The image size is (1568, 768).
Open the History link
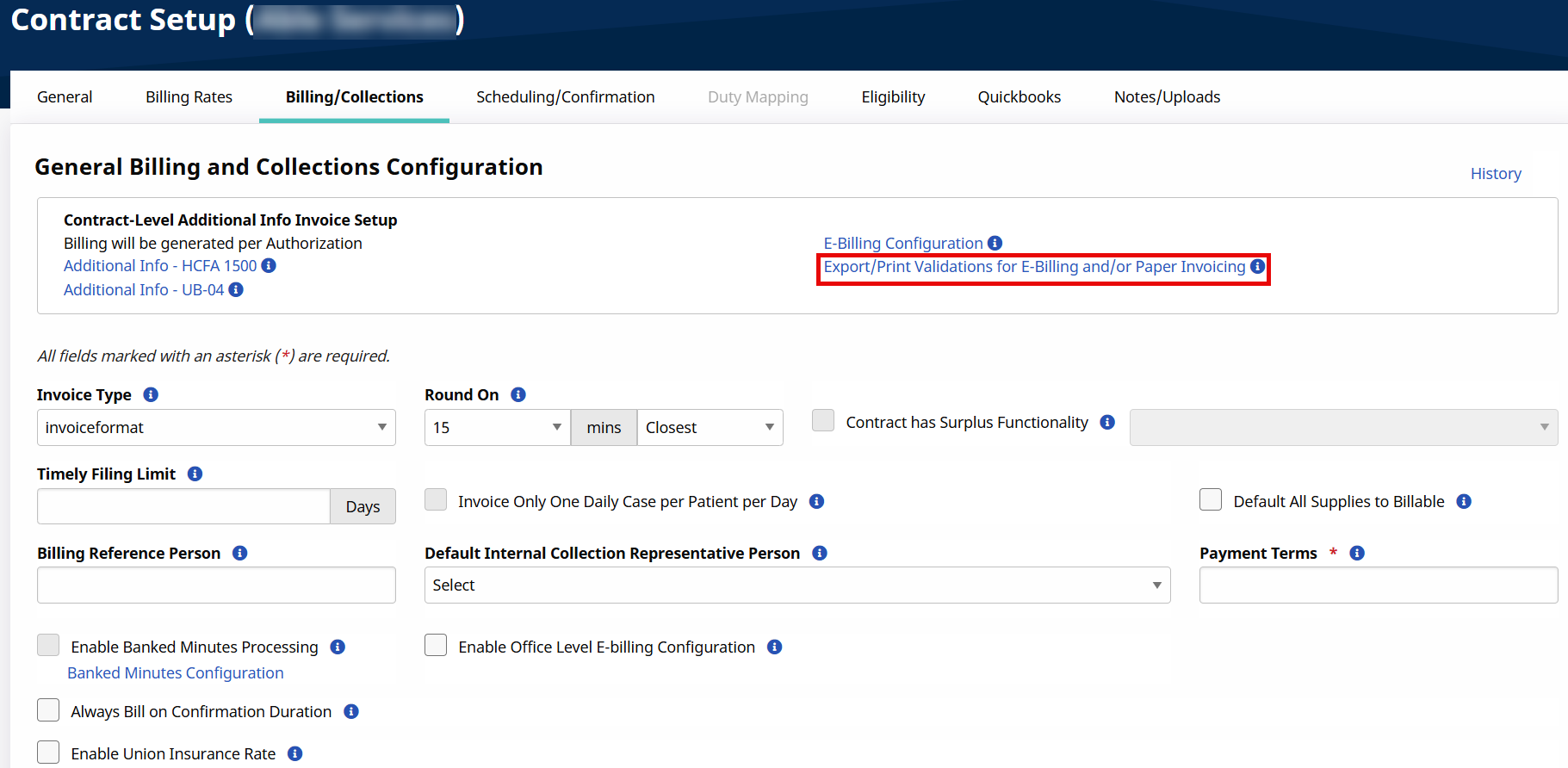coord(1495,174)
